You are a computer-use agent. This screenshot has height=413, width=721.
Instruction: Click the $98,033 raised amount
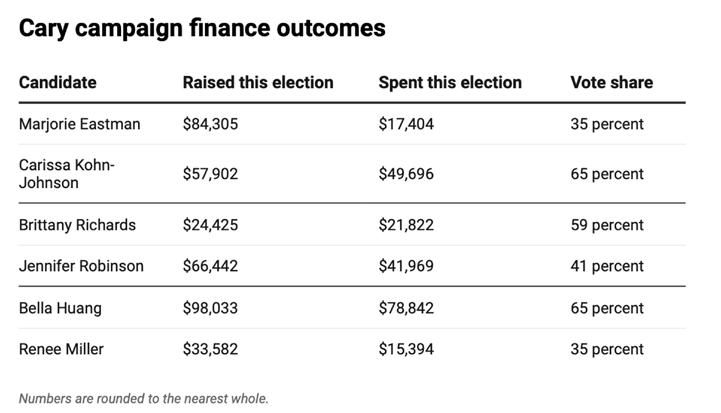[x=210, y=308]
